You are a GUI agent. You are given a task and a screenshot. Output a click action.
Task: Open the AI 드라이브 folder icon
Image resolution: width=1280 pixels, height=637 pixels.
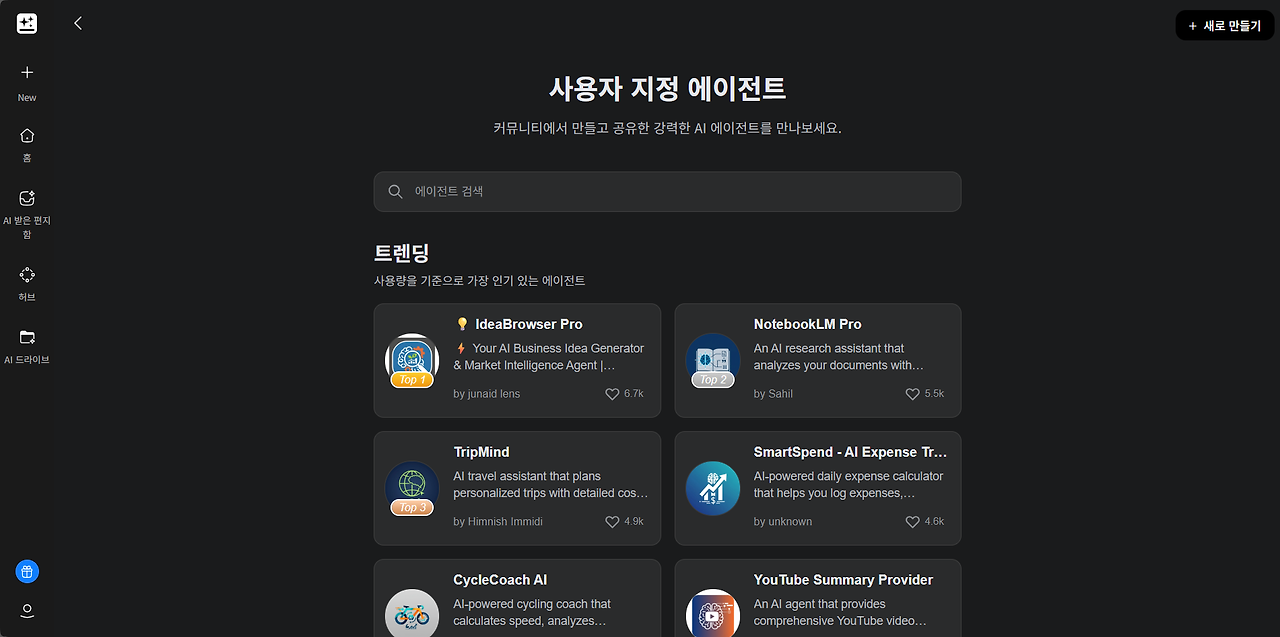[27, 337]
